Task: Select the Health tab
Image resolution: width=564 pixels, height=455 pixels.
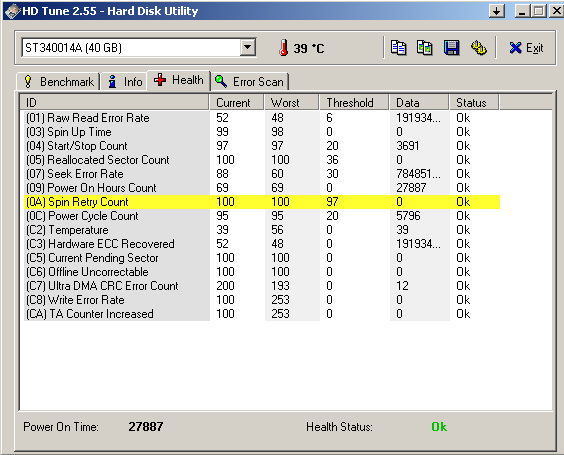Action: (179, 80)
